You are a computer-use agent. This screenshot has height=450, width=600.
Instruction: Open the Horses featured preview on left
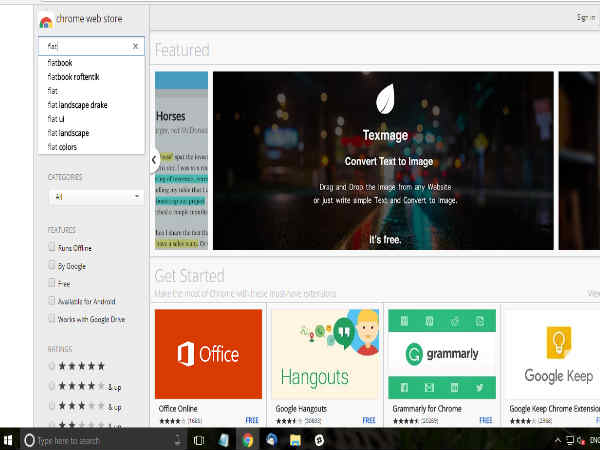point(181,161)
